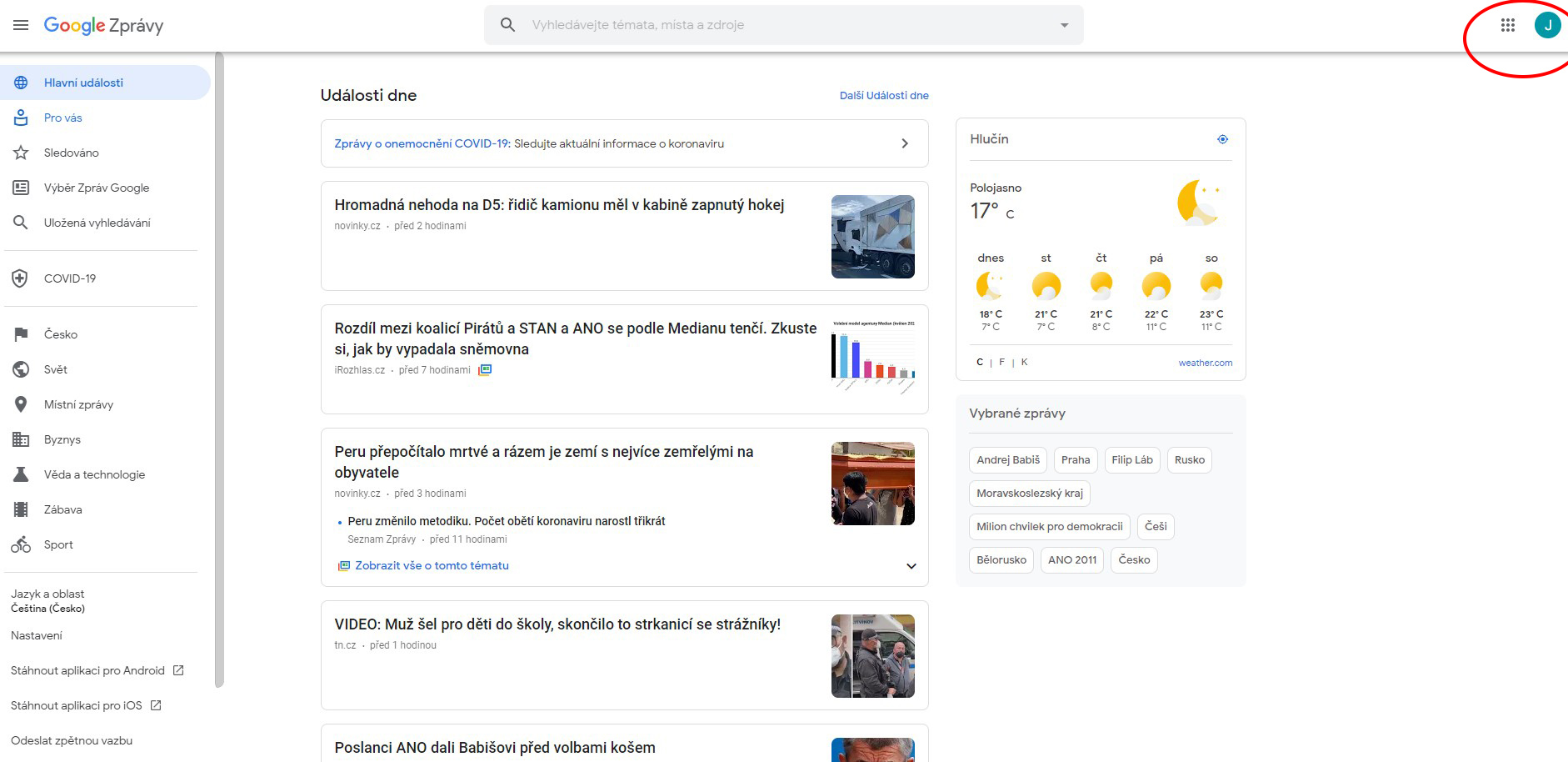Screen dimensions: 1568x762
Task: Select Moravskoslezský kraj topic chip
Action: point(1030,494)
